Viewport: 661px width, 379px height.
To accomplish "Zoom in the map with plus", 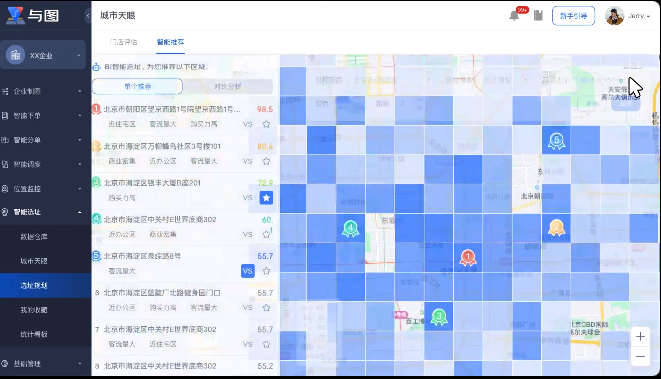I will (640, 336).
